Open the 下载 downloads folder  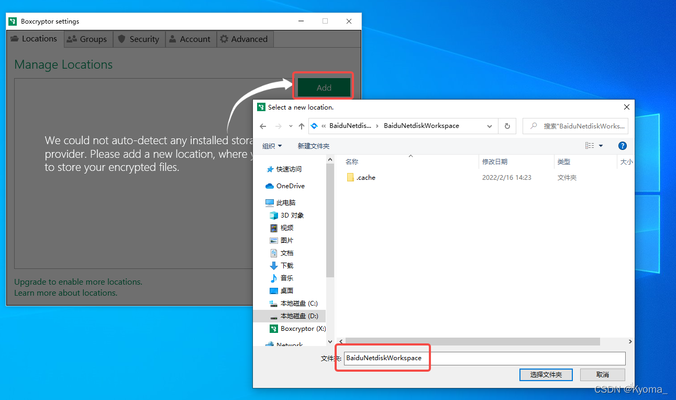(286, 265)
